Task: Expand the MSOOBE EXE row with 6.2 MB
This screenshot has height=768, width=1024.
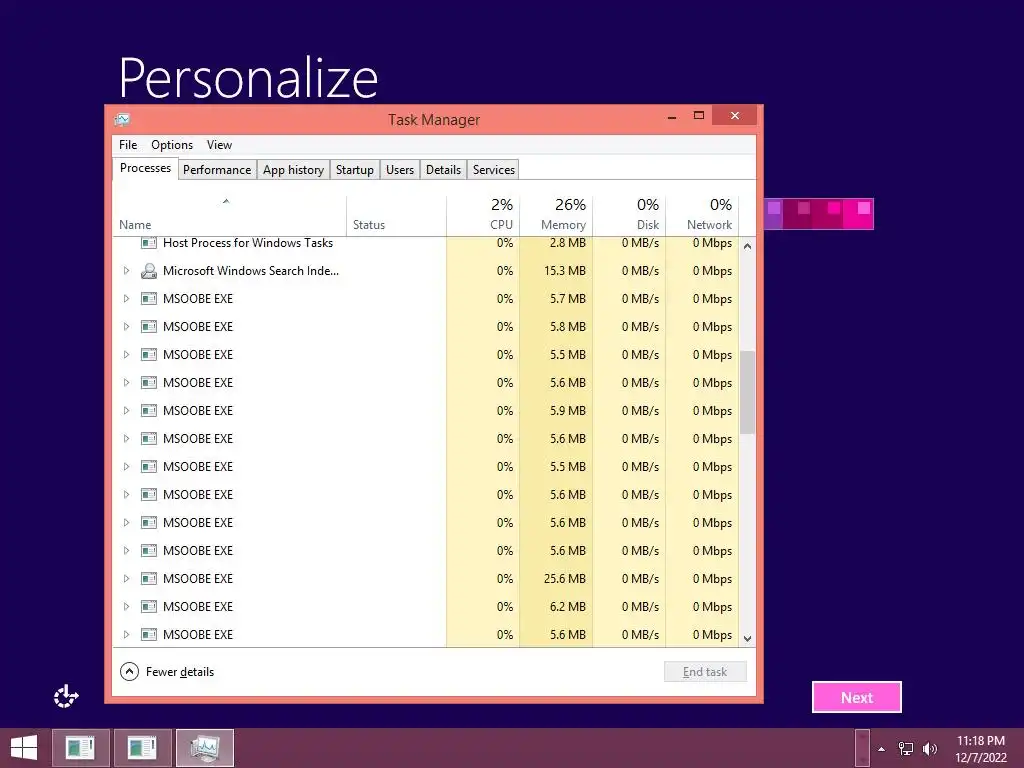Action: click(x=127, y=607)
